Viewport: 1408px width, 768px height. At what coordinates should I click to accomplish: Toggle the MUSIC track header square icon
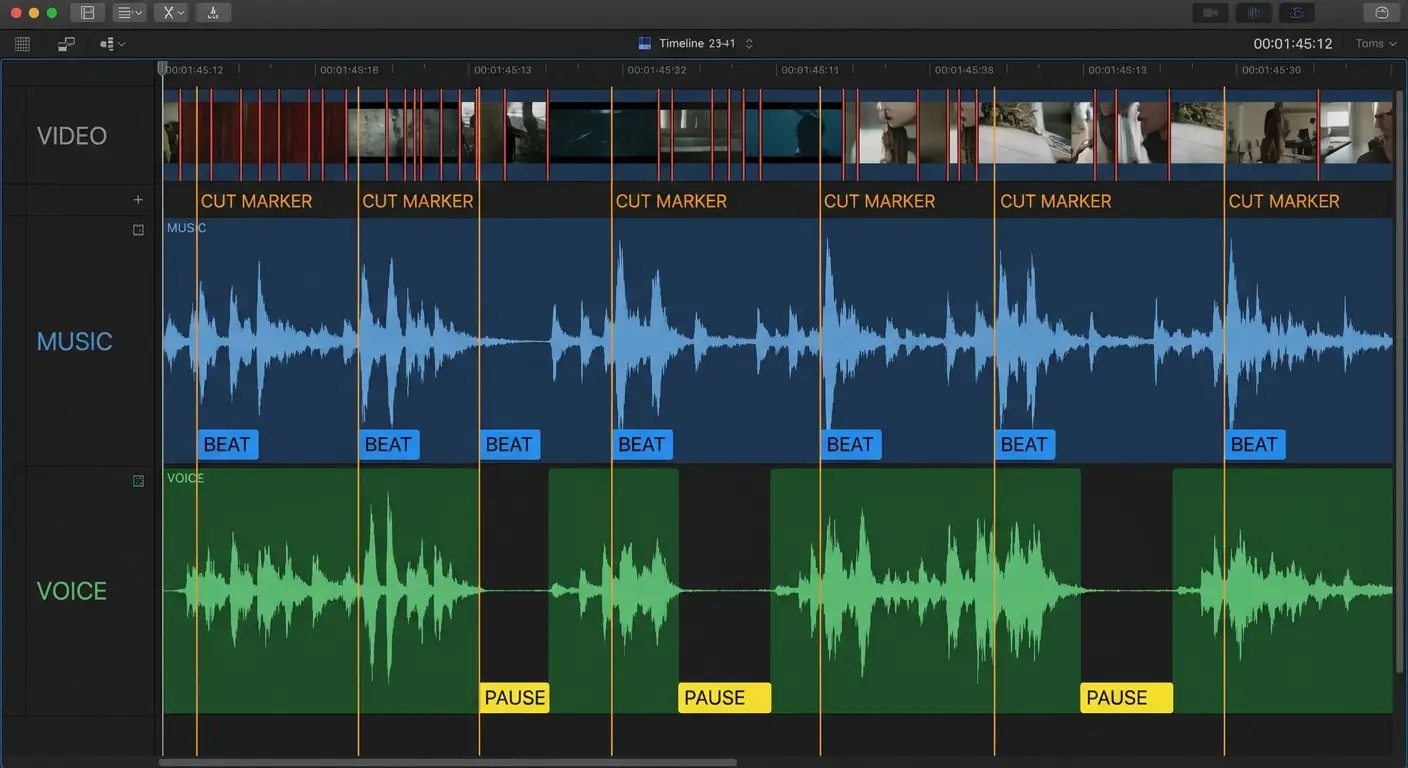tap(138, 231)
